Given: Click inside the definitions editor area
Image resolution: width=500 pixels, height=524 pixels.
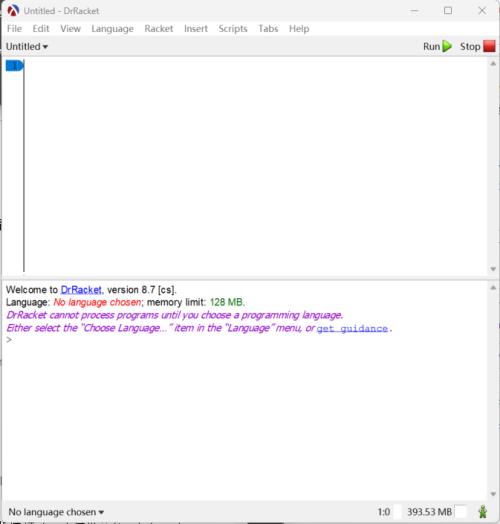Looking at the screenshot, I should tap(256, 166).
